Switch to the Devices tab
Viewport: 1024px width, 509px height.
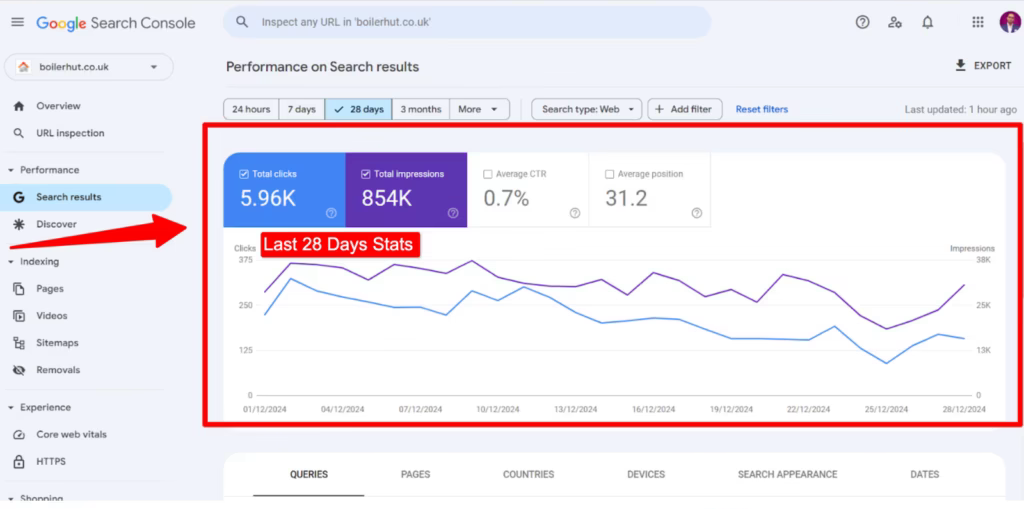tap(646, 474)
